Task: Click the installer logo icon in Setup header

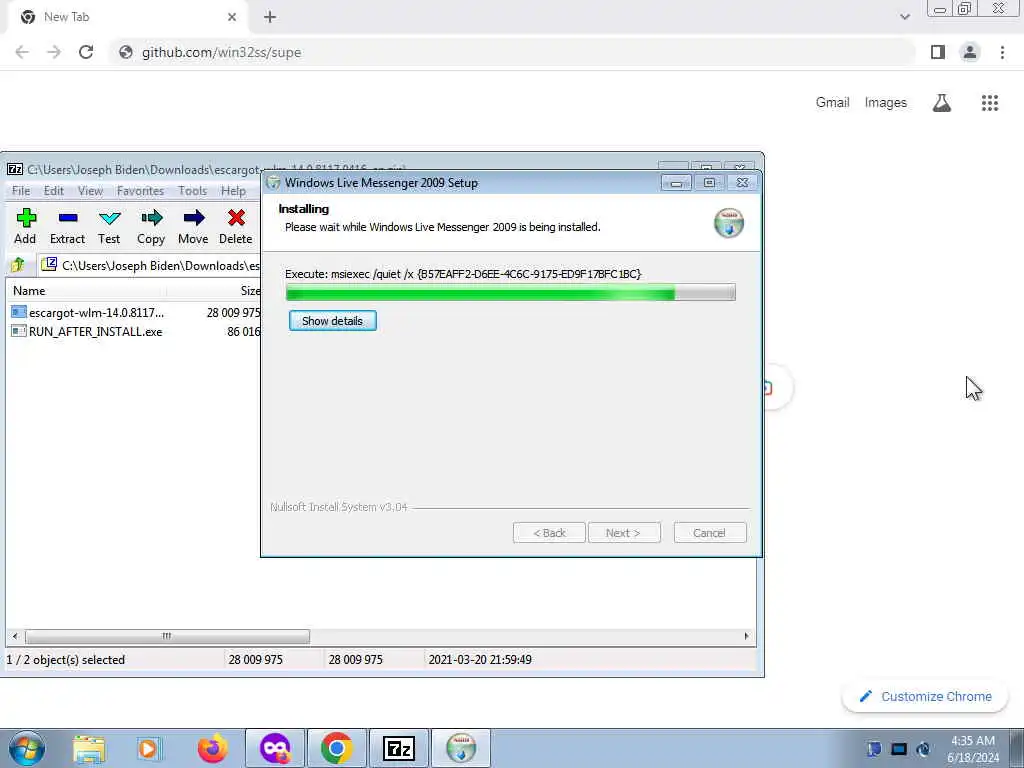Action: 729,223
